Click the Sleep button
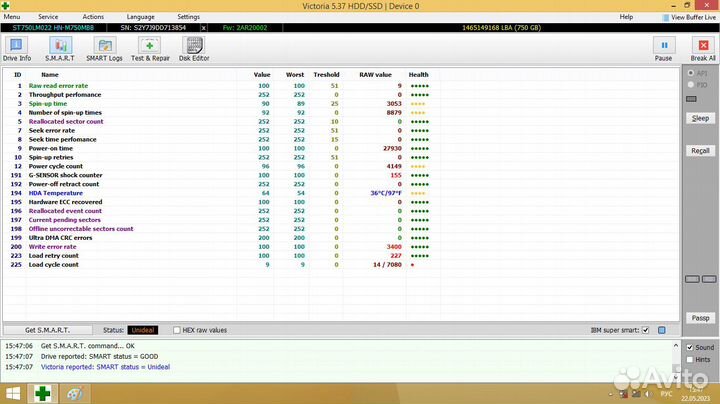The height and width of the screenshot is (404, 720). click(701, 118)
